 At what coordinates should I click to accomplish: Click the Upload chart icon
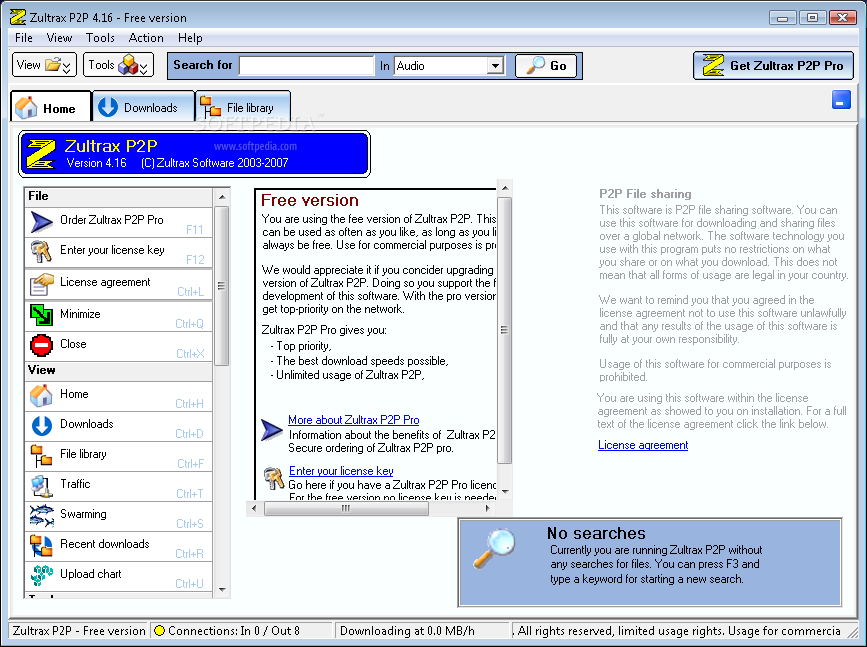(x=41, y=575)
